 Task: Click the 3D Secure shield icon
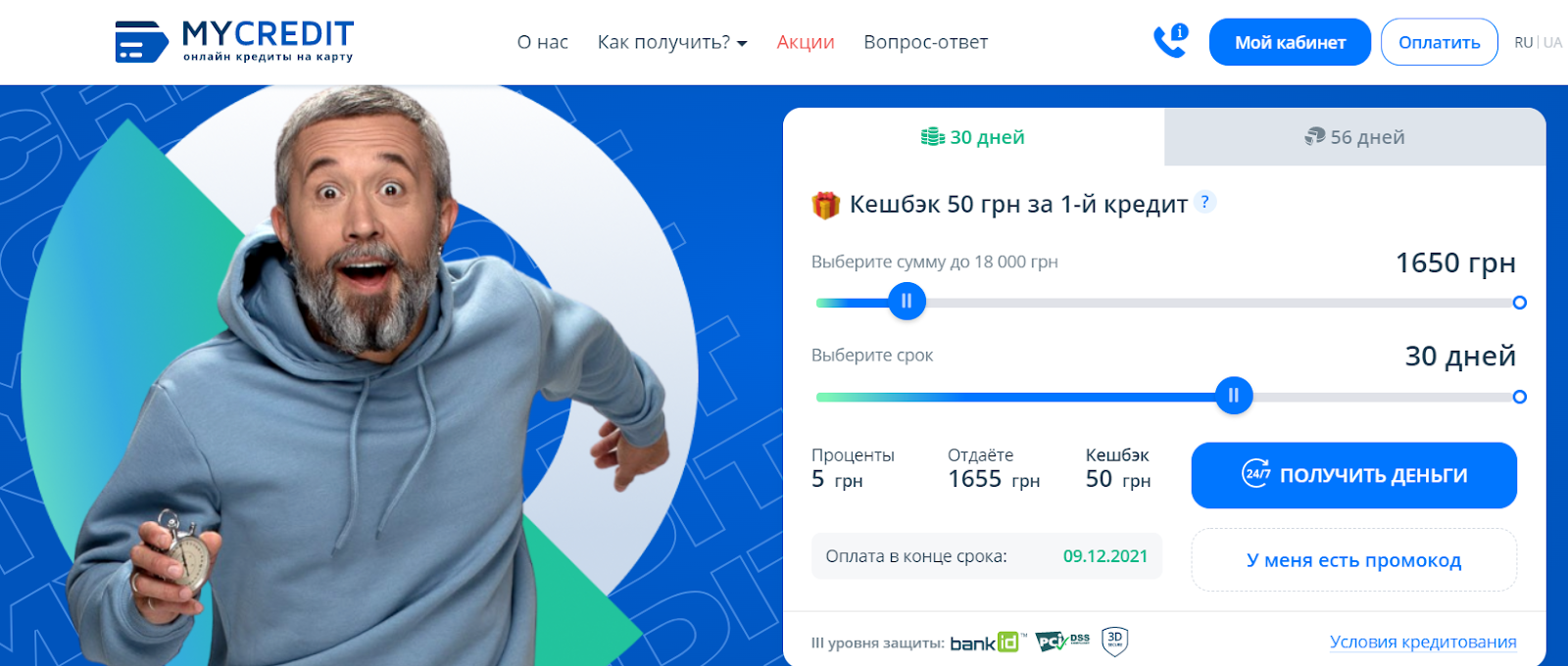1115,642
